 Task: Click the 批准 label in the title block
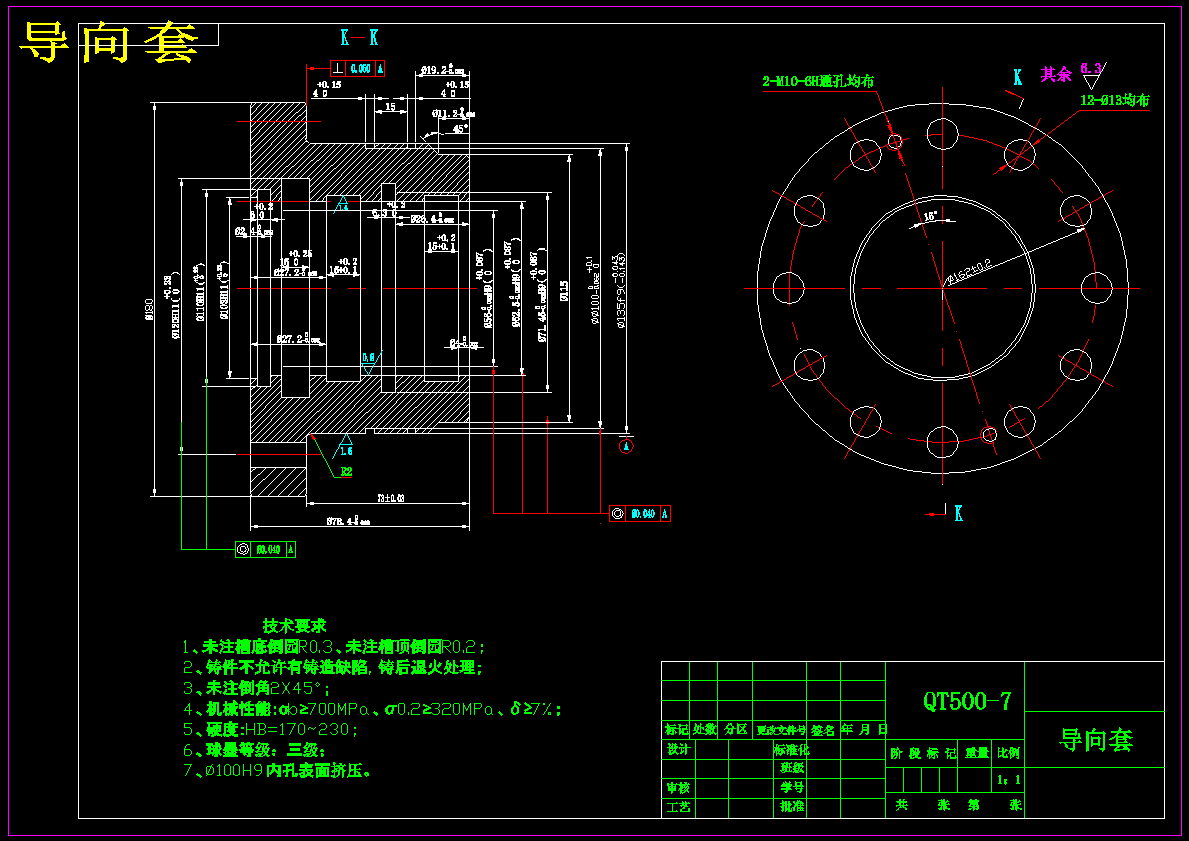click(792, 807)
